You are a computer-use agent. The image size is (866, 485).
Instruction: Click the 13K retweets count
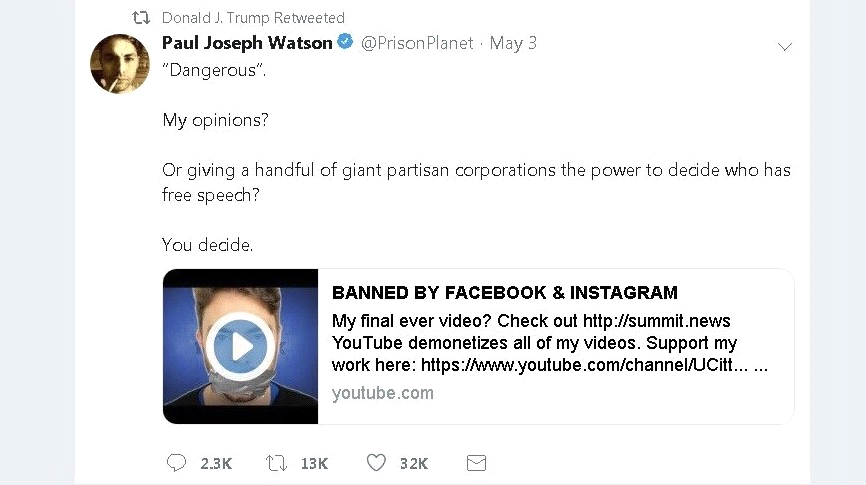tap(314, 463)
